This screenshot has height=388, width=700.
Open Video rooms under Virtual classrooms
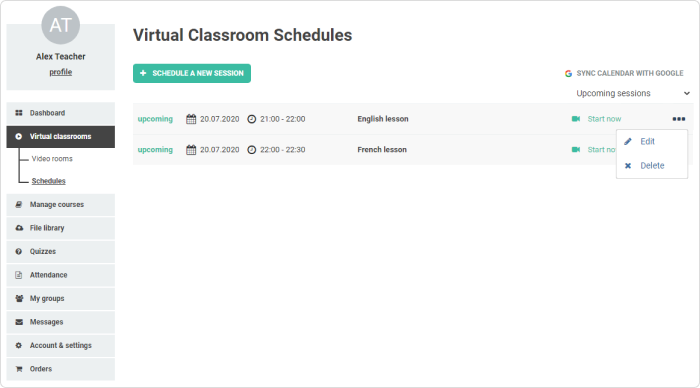tap(52, 159)
